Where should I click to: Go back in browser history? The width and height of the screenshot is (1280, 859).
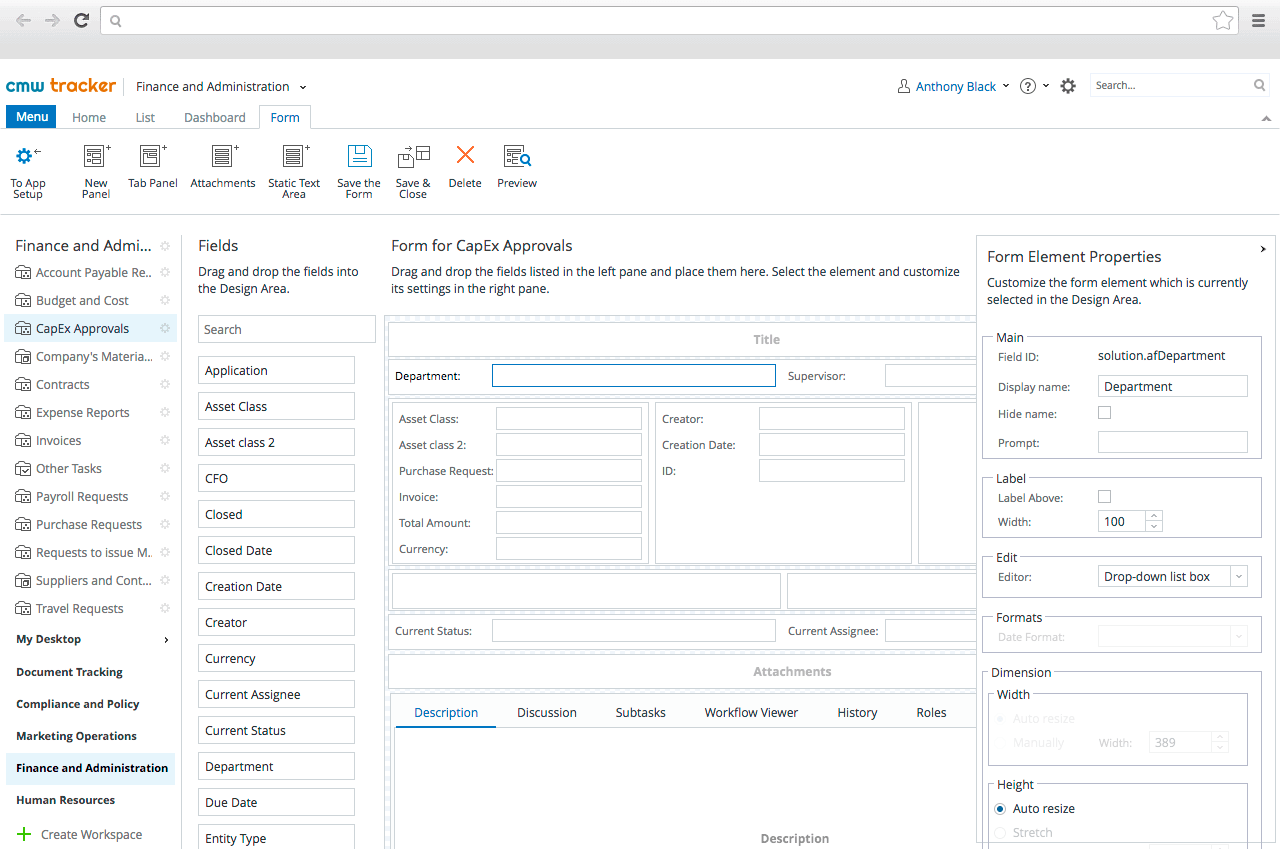point(23,20)
